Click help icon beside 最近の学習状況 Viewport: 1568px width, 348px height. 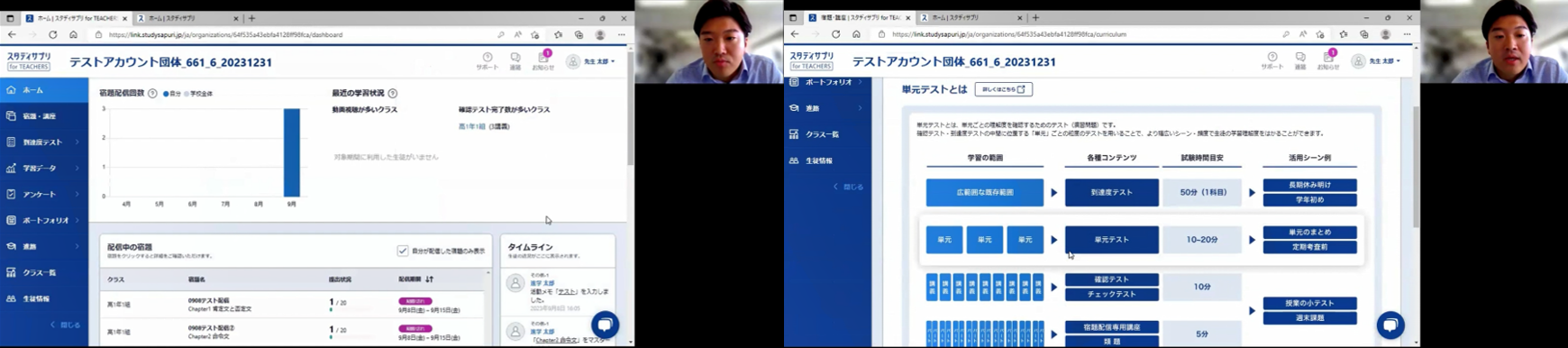pos(393,93)
